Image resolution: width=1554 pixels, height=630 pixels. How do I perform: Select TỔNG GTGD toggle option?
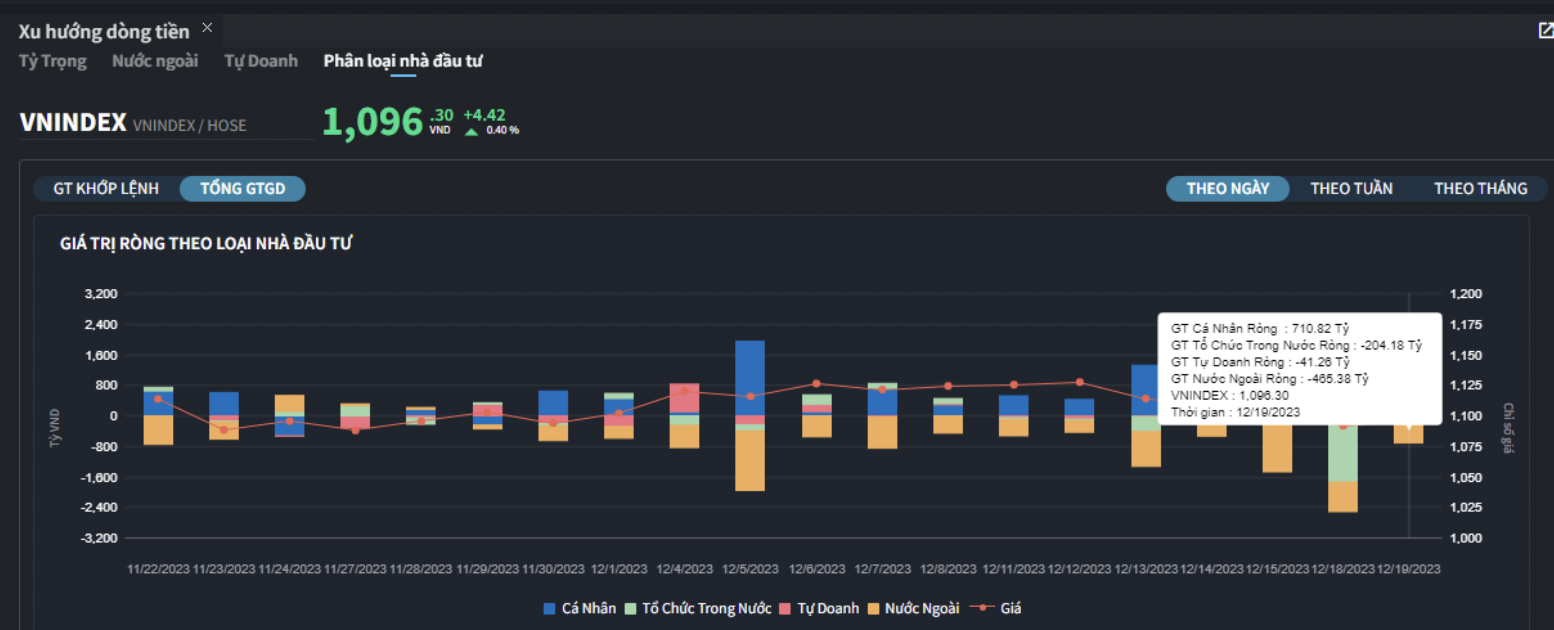pos(243,188)
